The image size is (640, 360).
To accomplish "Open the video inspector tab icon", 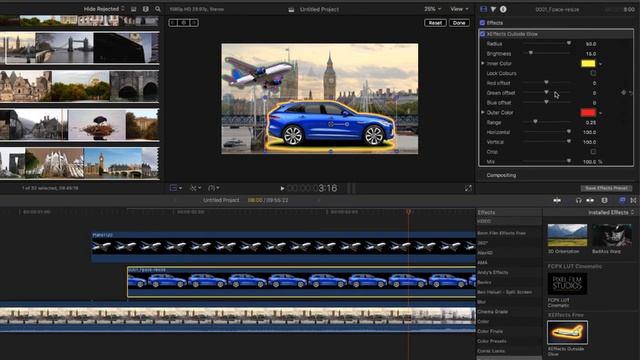I will click(484, 9).
